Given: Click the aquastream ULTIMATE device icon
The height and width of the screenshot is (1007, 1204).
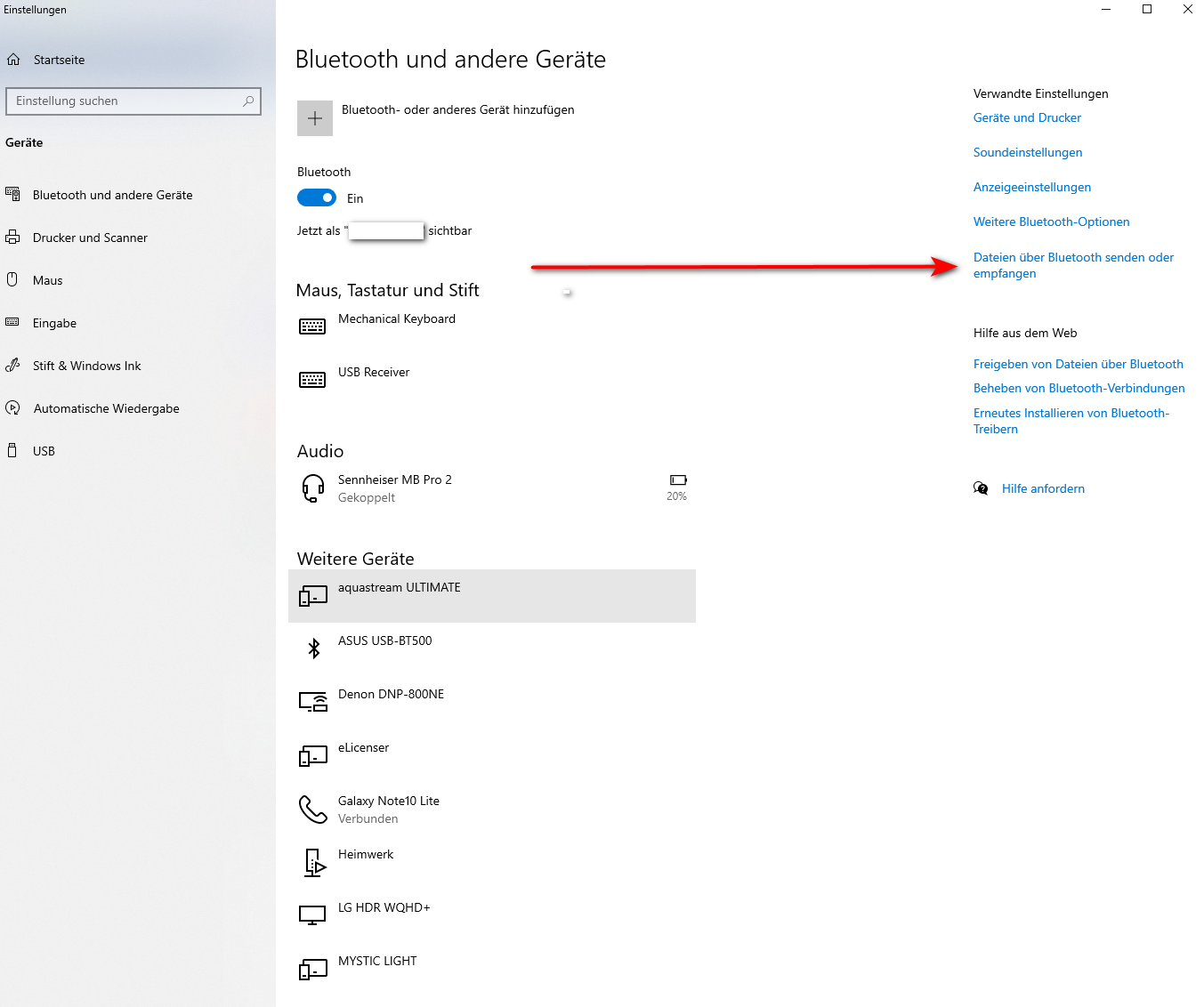Looking at the screenshot, I should (x=312, y=595).
